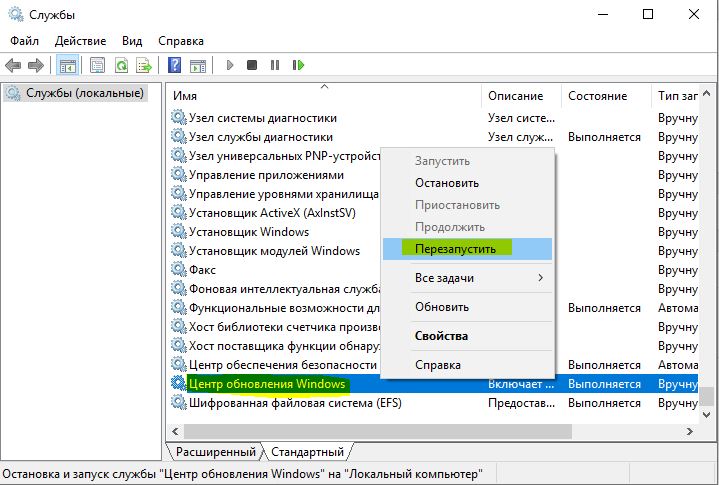Image resolution: width=719 pixels, height=485 pixels.
Task: Click gear icon of Шифрованная файловая система
Action: pos(178,402)
